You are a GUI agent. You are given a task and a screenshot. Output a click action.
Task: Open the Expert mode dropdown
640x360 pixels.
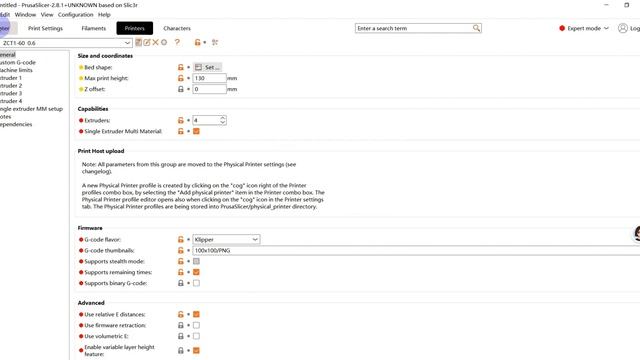click(x=584, y=28)
